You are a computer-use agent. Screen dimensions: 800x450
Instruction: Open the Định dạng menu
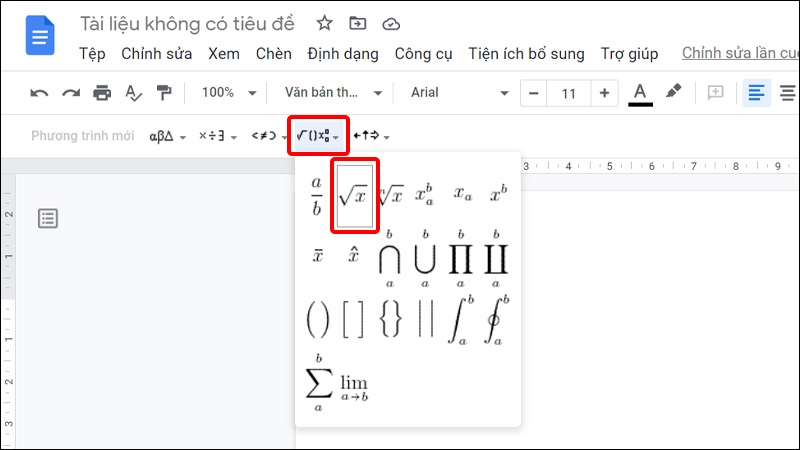pyautogui.click(x=343, y=54)
